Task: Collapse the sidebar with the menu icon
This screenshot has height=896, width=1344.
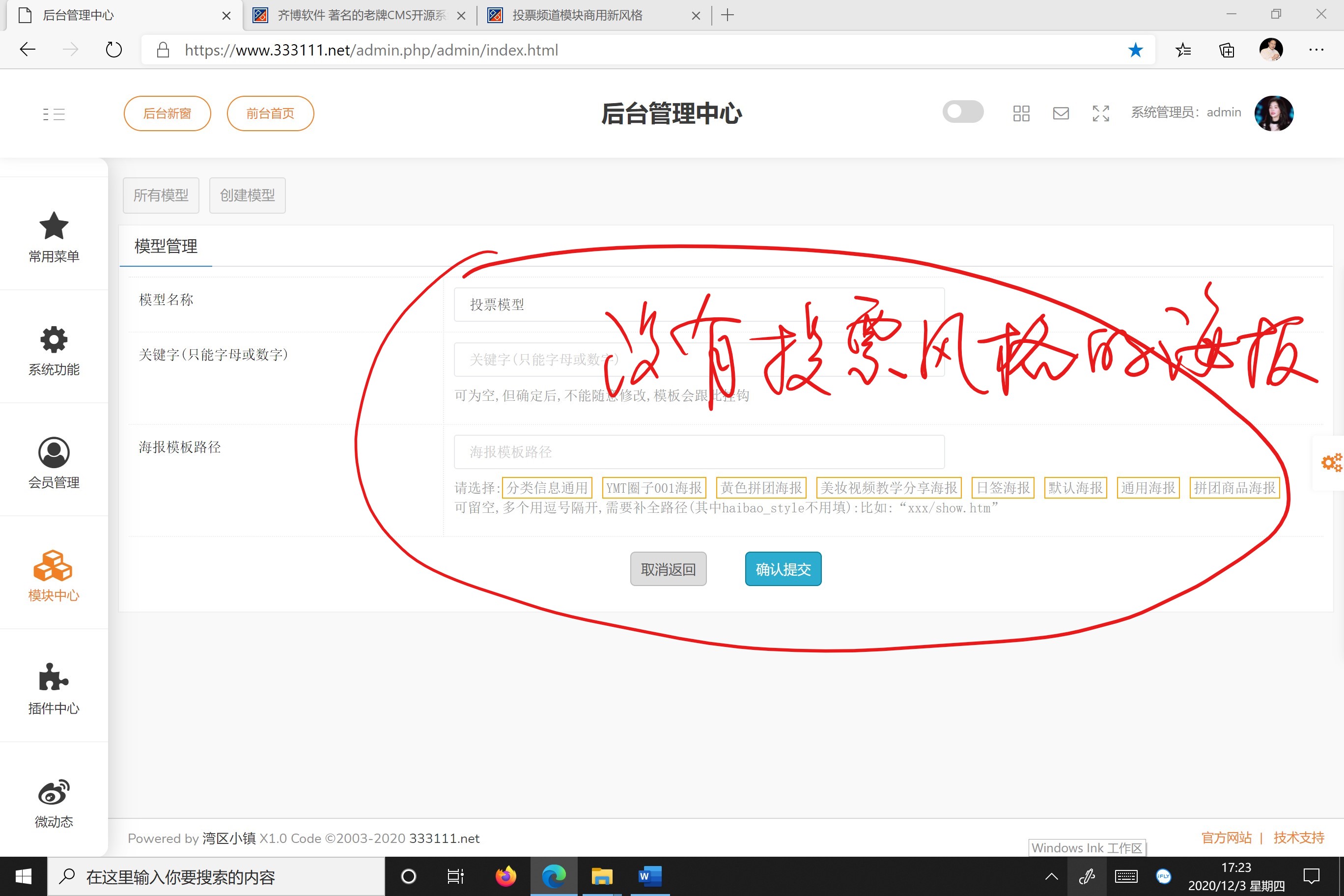Action: click(x=54, y=113)
